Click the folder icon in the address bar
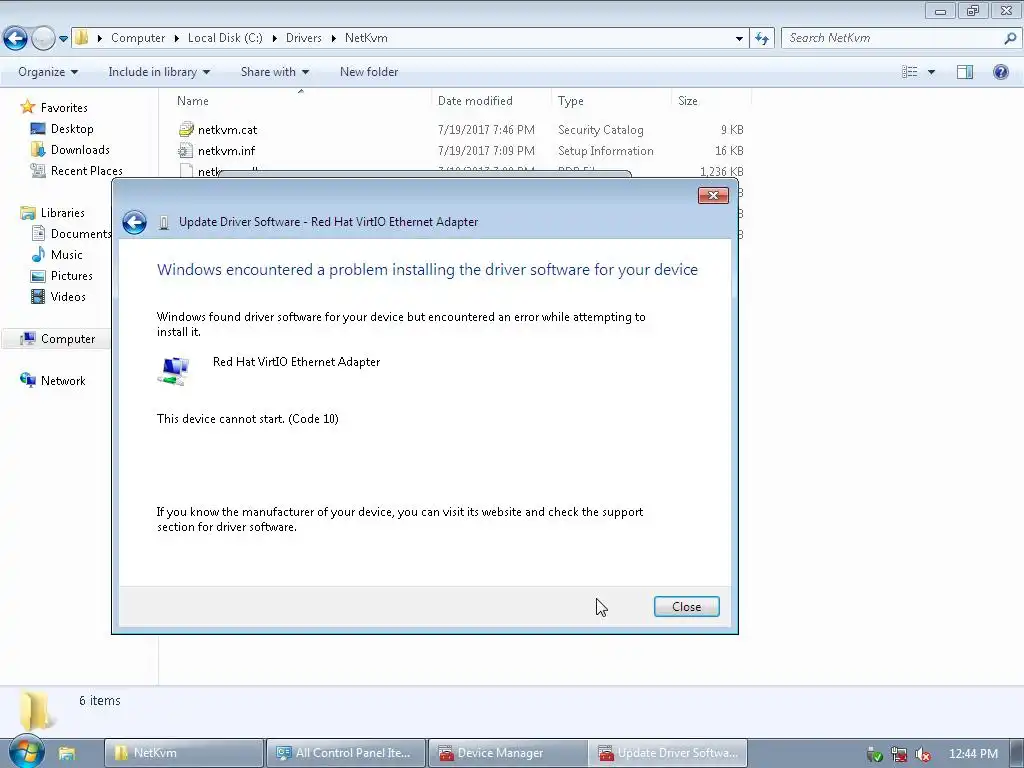This screenshot has height=768, width=1024. click(82, 38)
